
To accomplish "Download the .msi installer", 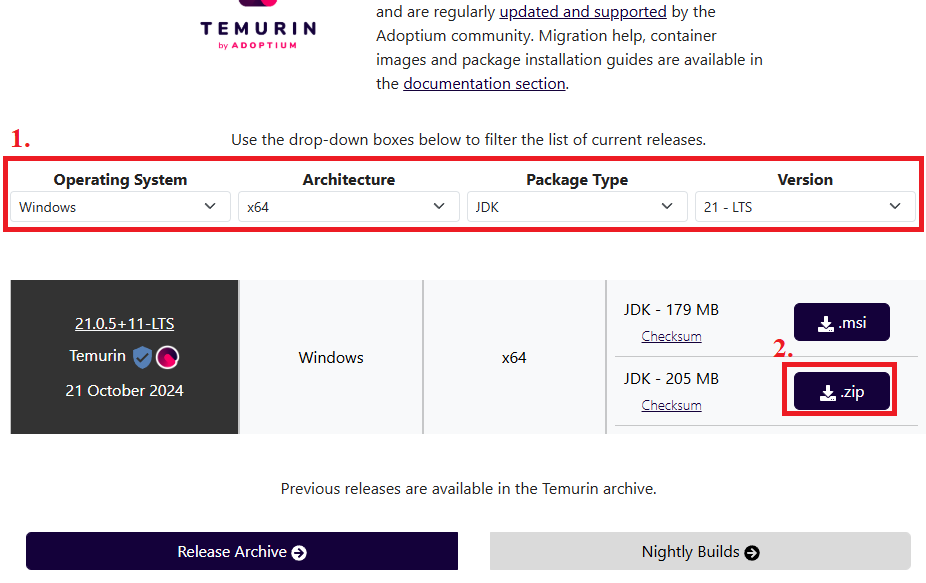I will [842, 322].
